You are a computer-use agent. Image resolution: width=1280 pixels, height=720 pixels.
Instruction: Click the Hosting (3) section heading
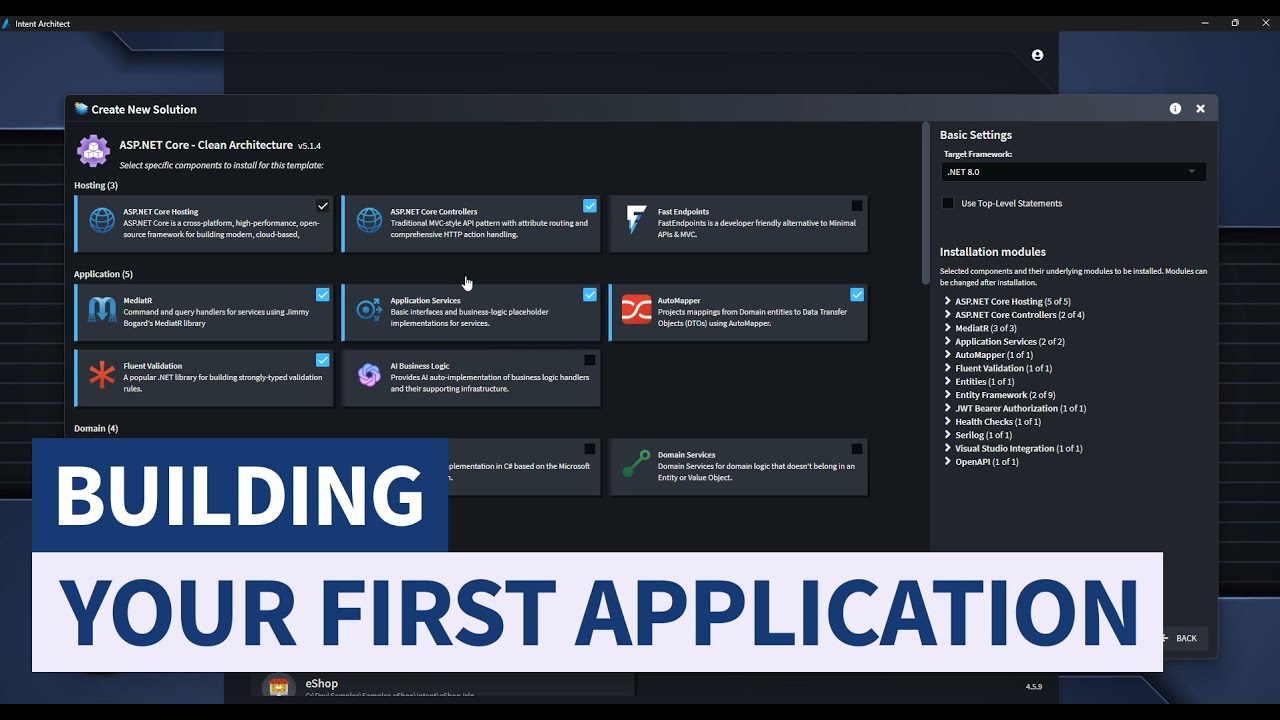click(95, 185)
